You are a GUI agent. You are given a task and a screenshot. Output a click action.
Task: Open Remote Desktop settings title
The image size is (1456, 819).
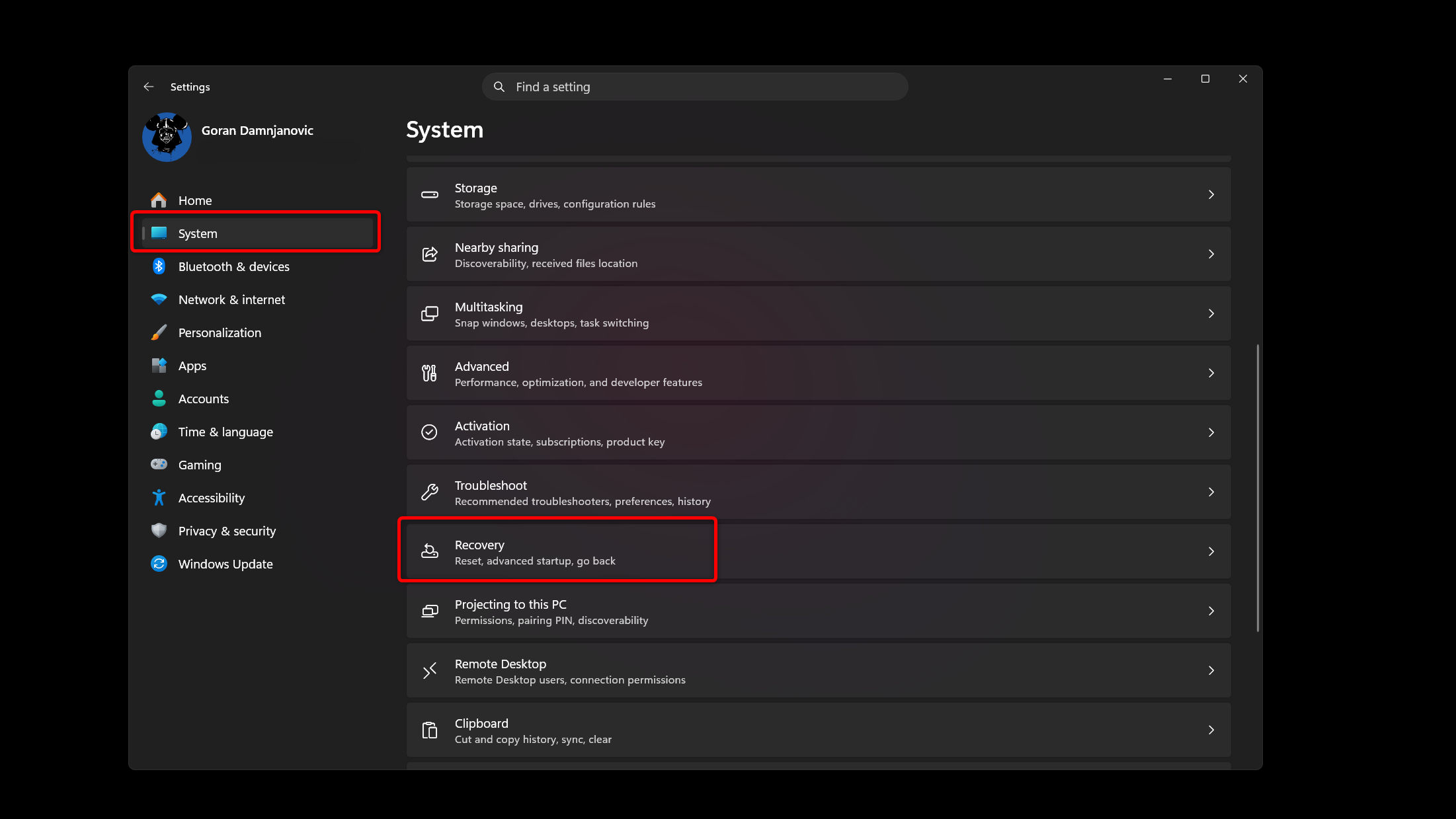[x=501, y=664]
